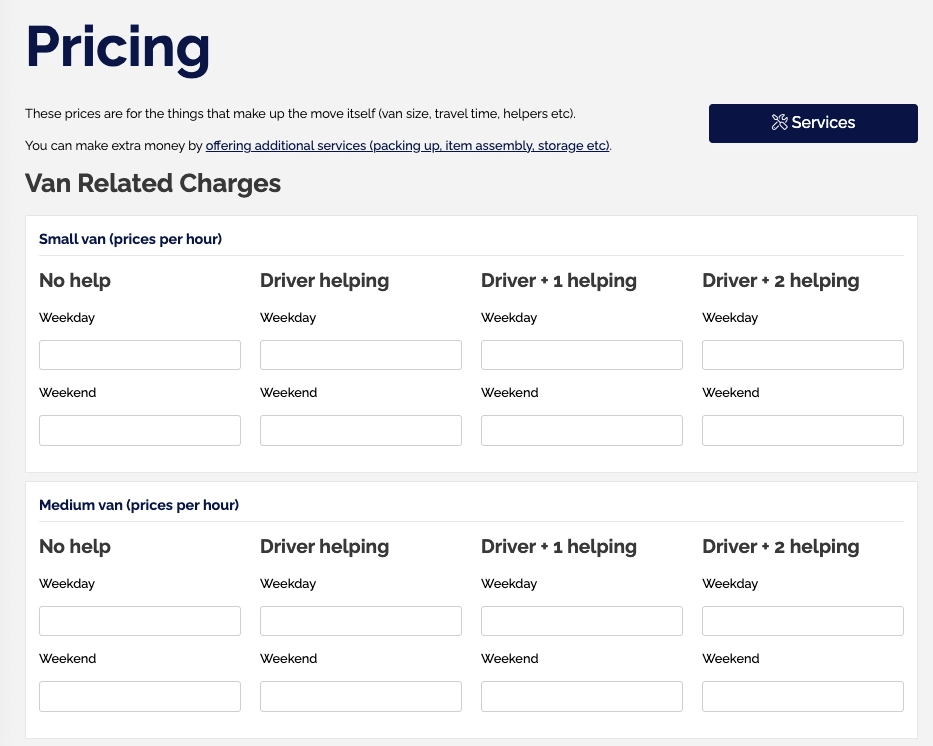Click the Van Related Charges heading
The width and height of the screenshot is (933, 746).
pos(153,183)
